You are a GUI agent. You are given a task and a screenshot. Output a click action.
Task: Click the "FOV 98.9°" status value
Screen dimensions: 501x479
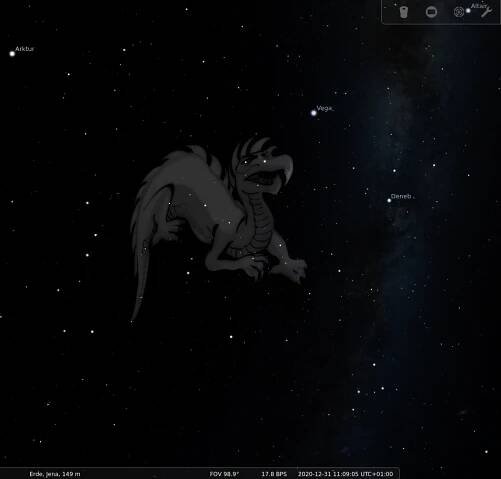(x=224, y=474)
